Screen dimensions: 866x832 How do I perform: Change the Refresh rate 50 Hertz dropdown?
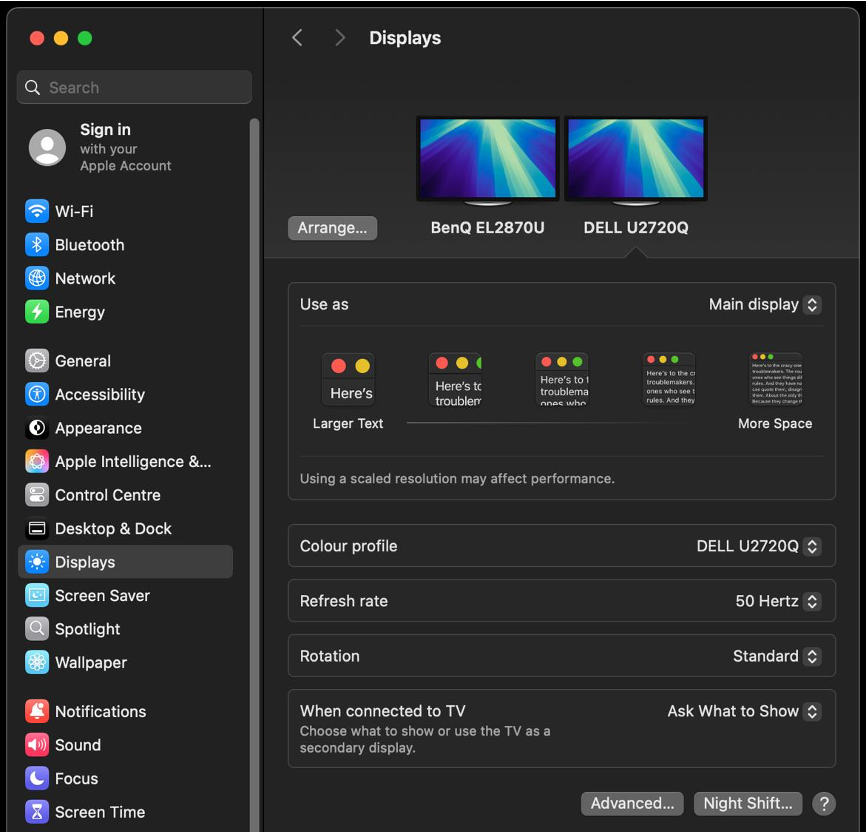coord(777,601)
